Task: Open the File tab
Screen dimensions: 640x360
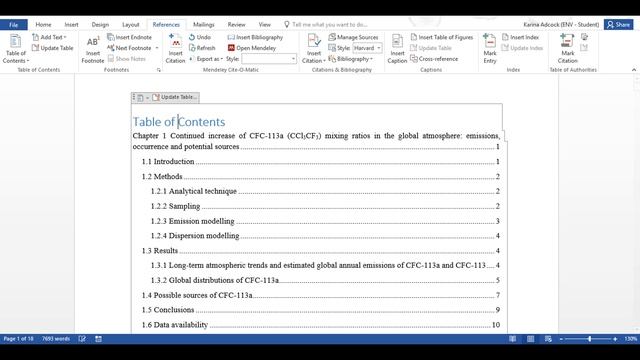Action: (x=13, y=25)
